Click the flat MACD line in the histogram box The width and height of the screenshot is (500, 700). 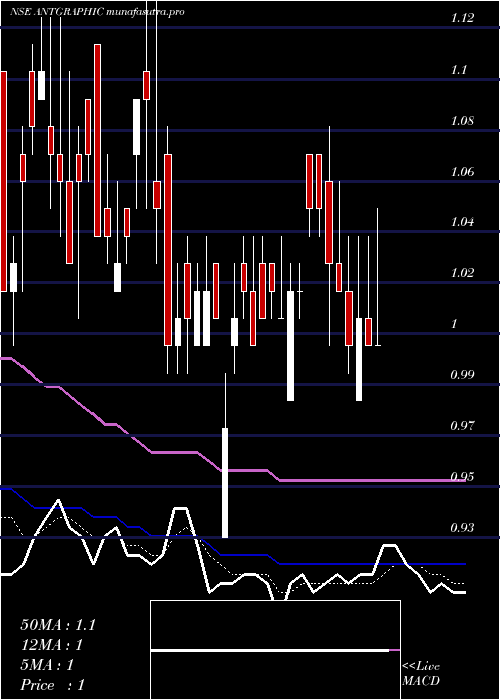pyautogui.click(x=275, y=650)
